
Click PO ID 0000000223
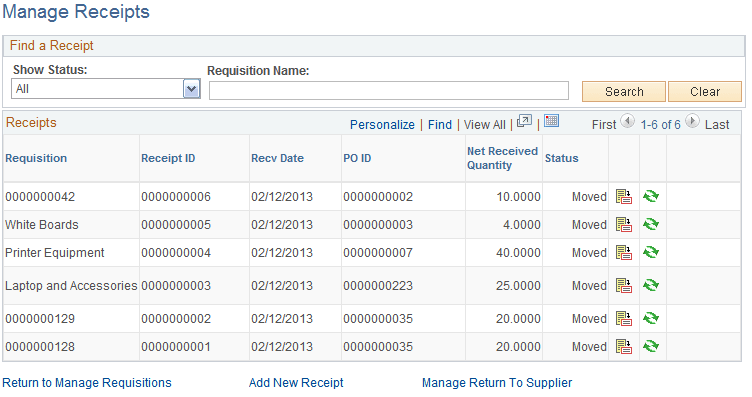[x=378, y=286]
